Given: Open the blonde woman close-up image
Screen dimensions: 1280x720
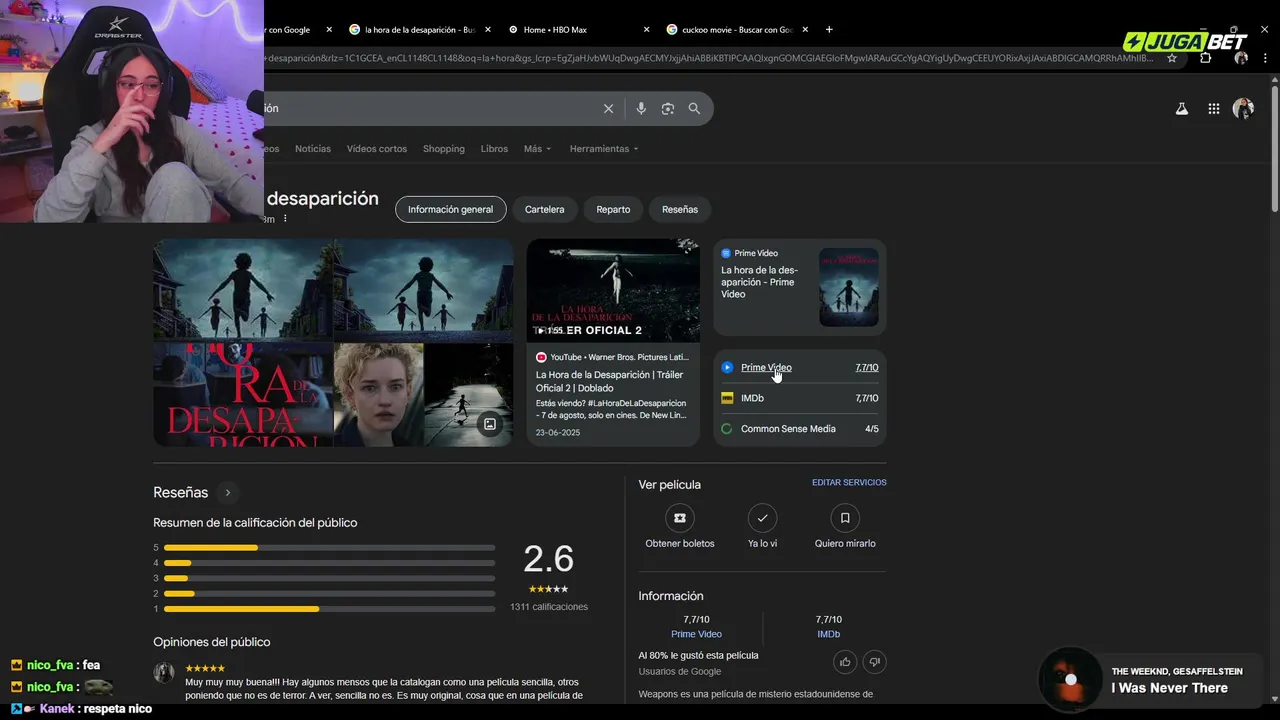Looking at the screenshot, I should point(378,394).
